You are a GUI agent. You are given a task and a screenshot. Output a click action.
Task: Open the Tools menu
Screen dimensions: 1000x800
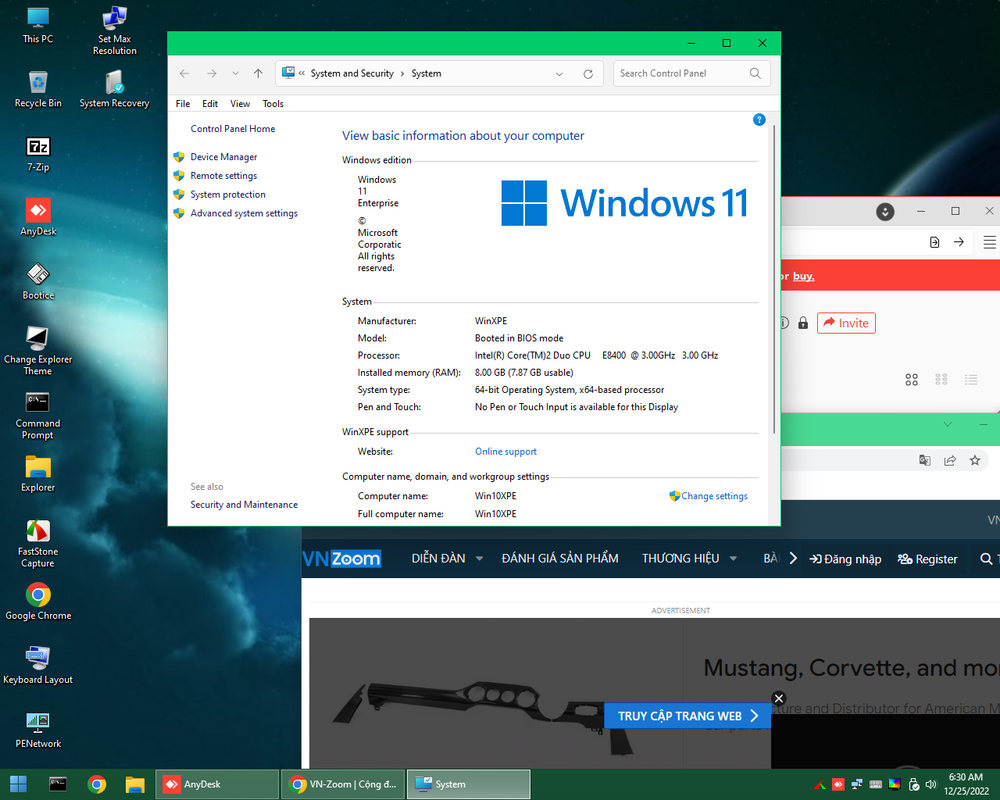coord(273,103)
